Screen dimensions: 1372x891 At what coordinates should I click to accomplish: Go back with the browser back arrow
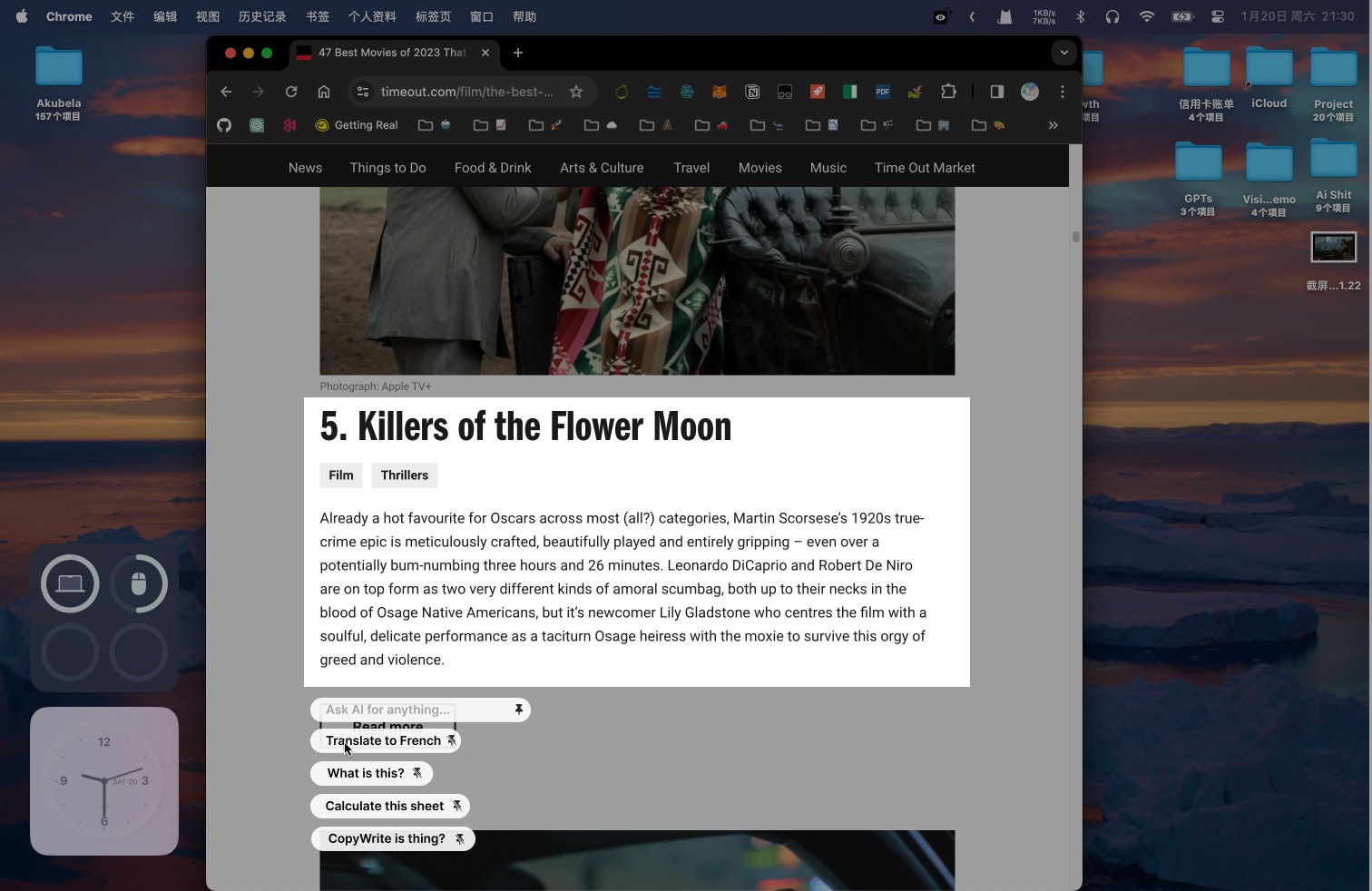point(226,92)
